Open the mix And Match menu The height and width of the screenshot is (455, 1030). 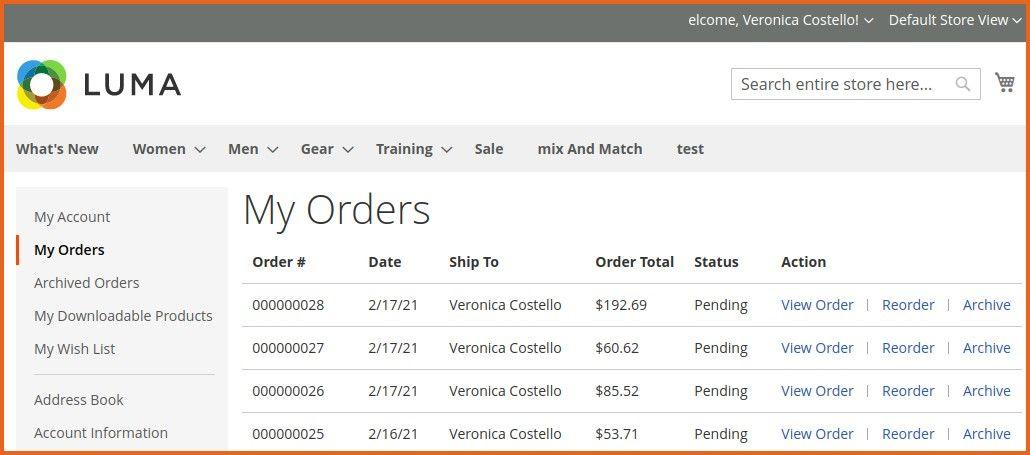[590, 149]
